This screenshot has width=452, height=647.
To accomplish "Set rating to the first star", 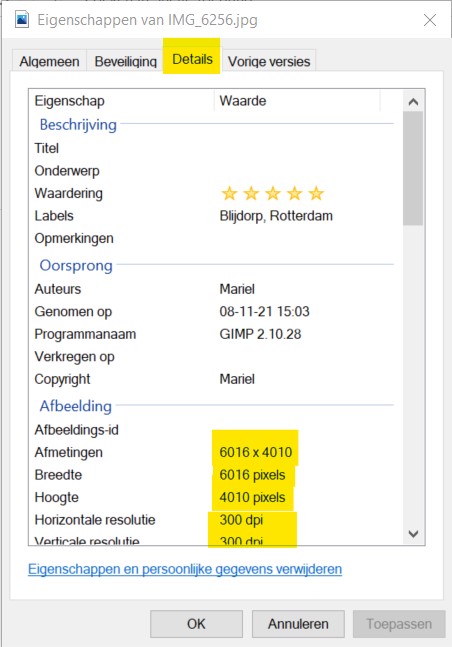I will [x=229, y=193].
